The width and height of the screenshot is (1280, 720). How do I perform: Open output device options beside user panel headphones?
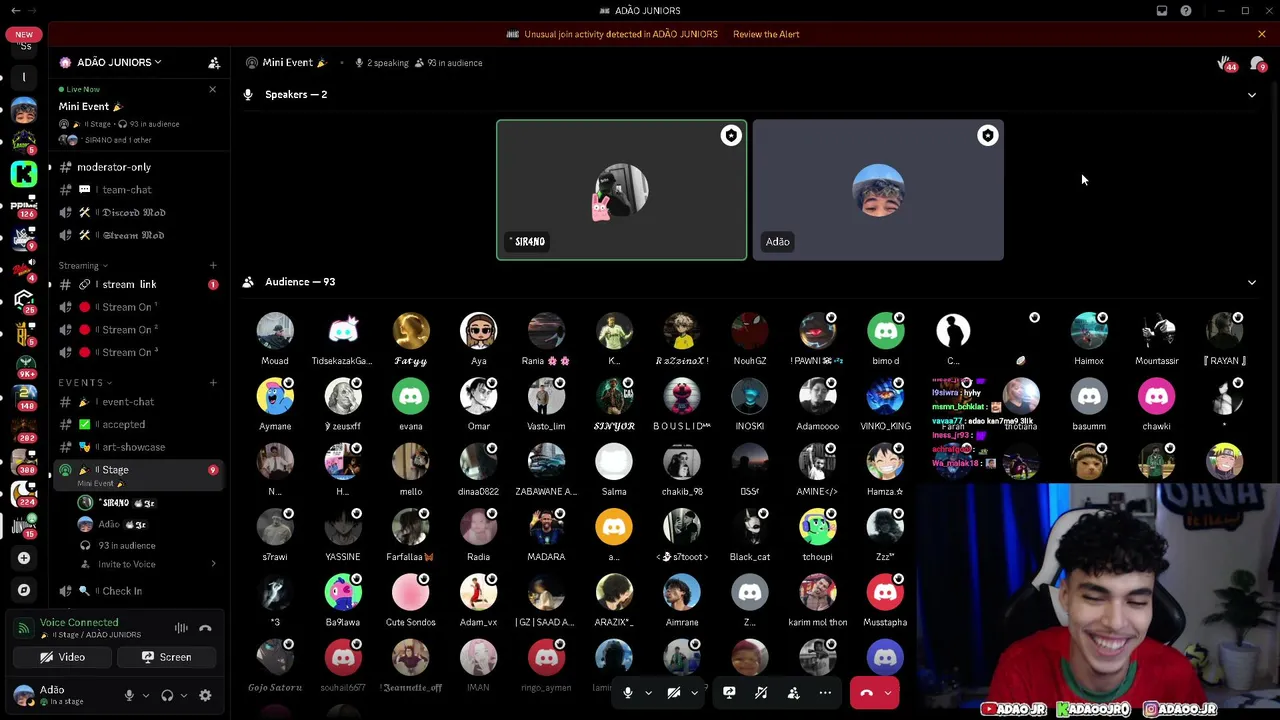pyautogui.click(x=184, y=696)
